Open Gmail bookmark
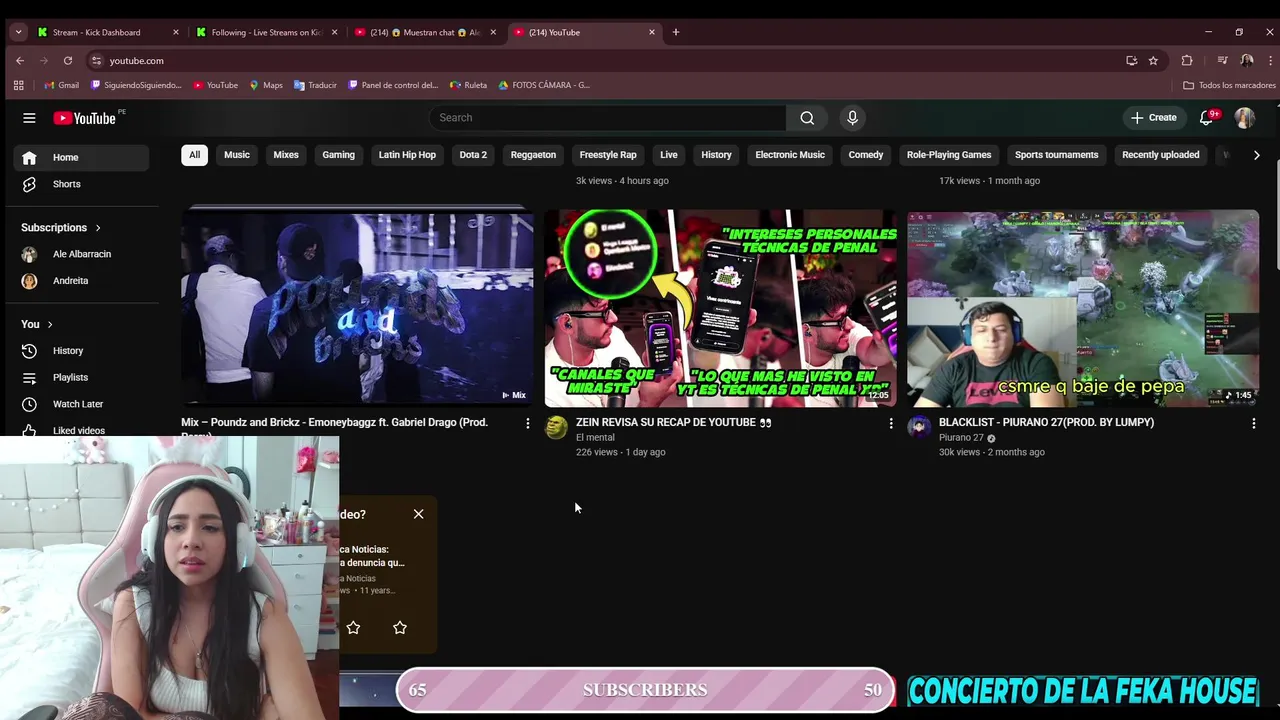Image resolution: width=1280 pixels, height=720 pixels. point(61,85)
